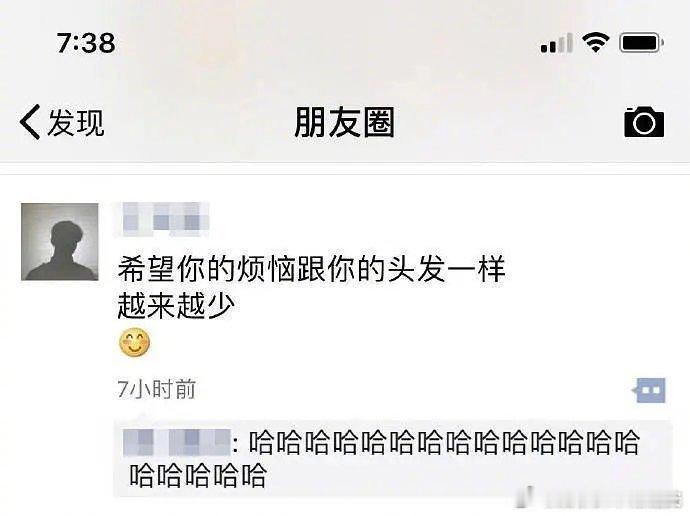Tap the gray comment box background
This screenshot has width=690, height=516.
[393, 459]
